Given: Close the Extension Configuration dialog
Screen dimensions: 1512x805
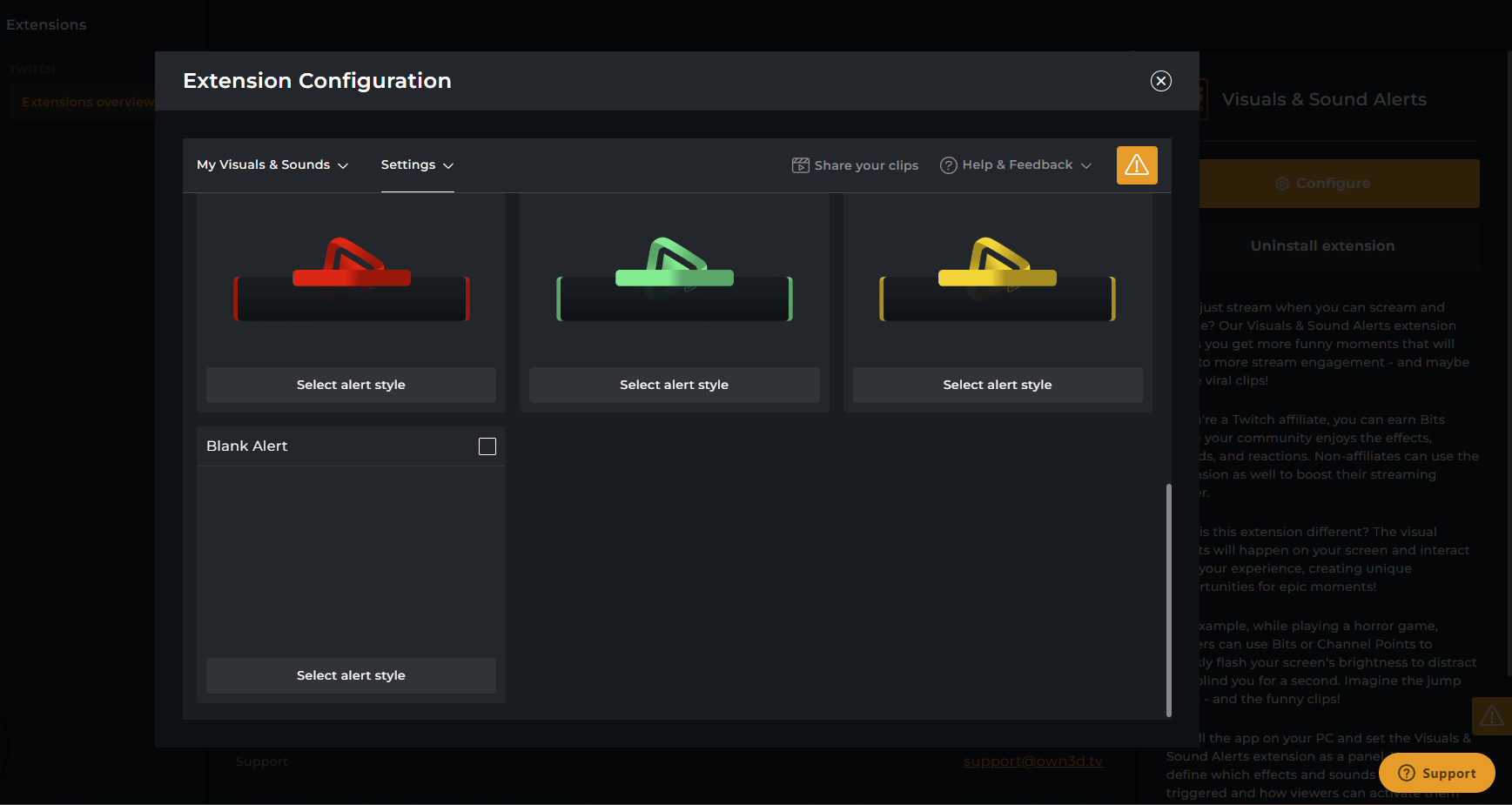Looking at the screenshot, I should pyautogui.click(x=1160, y=81).
